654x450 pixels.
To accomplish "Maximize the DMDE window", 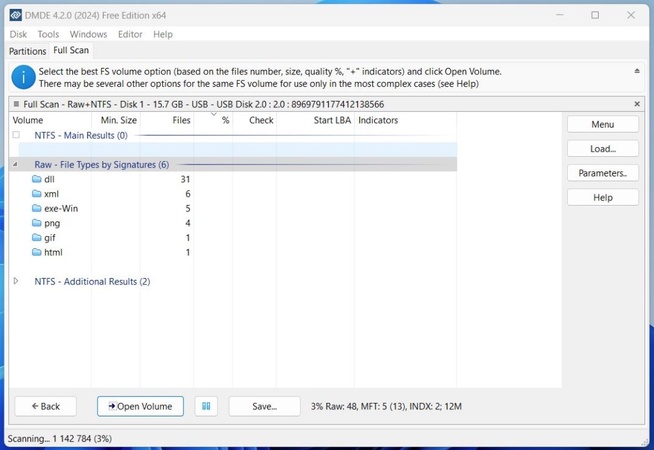I will [x=595, y=15].
